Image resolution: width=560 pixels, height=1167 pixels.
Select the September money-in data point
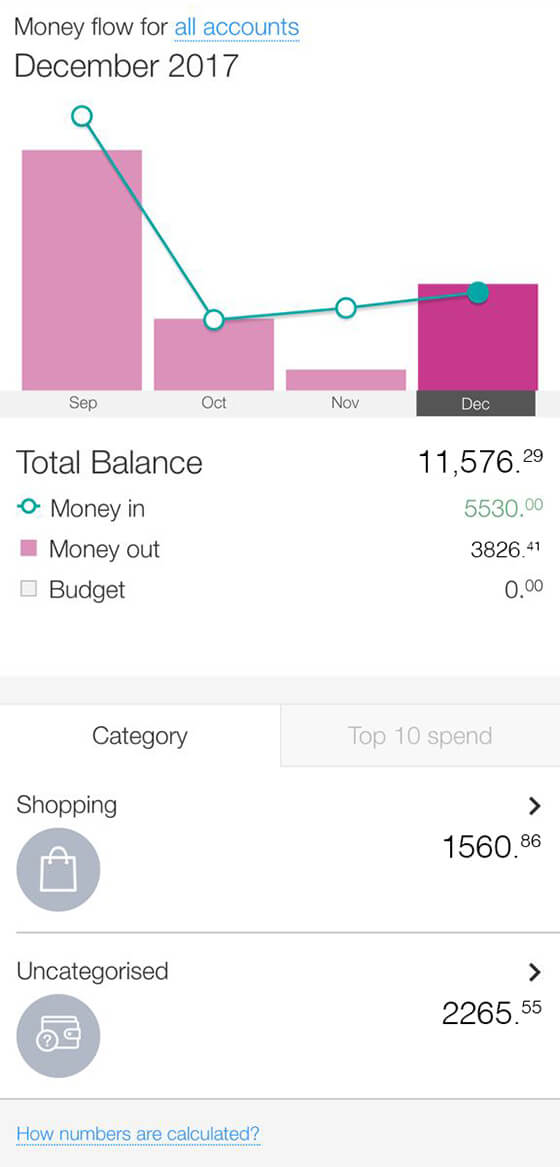82,116
